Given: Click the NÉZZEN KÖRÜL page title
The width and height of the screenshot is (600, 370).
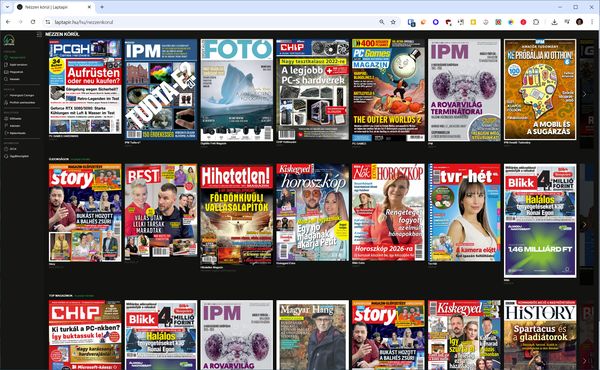Looking at the screenshot, I should pyautogui.click(x=62, y=34).
